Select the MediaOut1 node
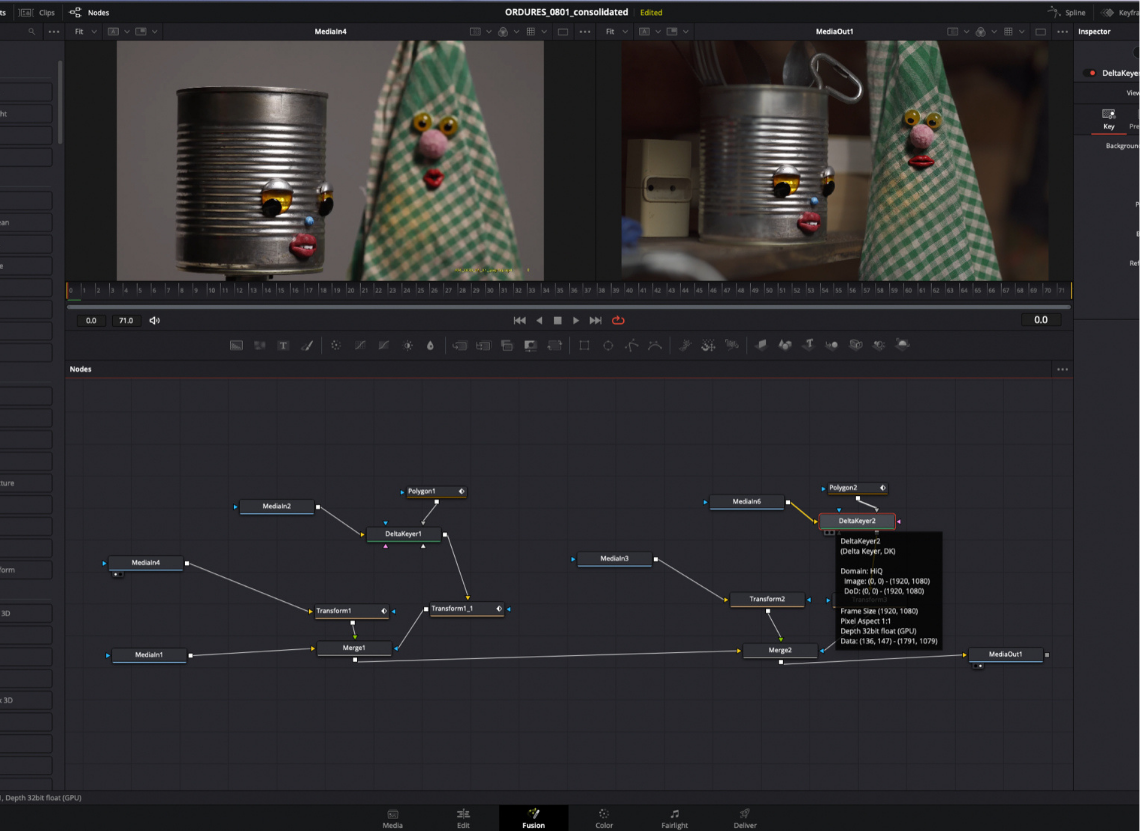Viewport: 1140px width, 831px height. click(1005, 654)
